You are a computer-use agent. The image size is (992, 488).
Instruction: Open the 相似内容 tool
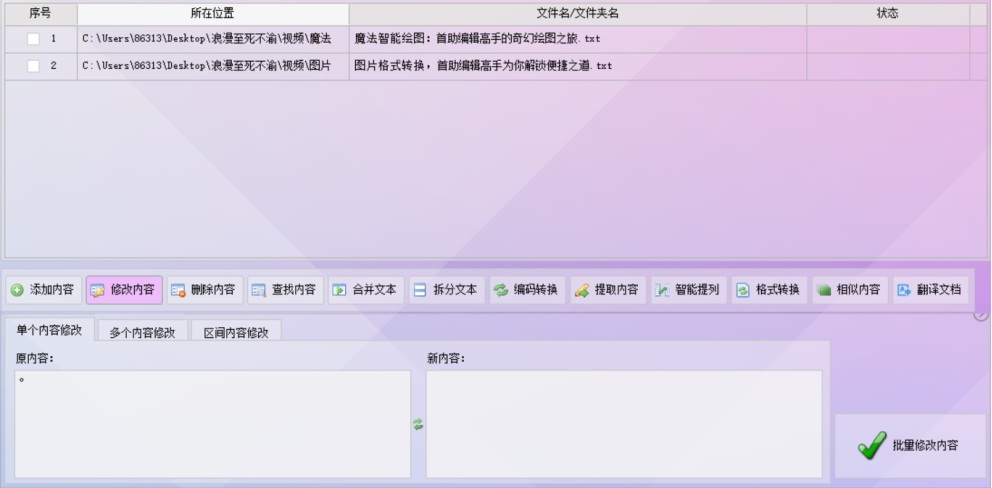click(x=850, y=290)
